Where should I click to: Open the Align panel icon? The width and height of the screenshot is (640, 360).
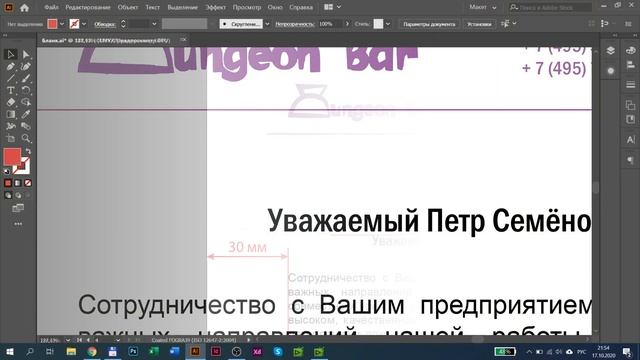[631, 64]
